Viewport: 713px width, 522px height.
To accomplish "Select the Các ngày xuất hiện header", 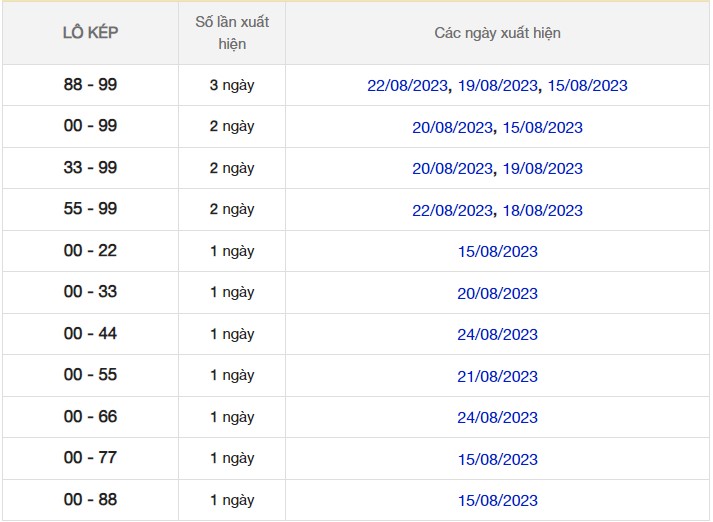I will tap(498, 33).
